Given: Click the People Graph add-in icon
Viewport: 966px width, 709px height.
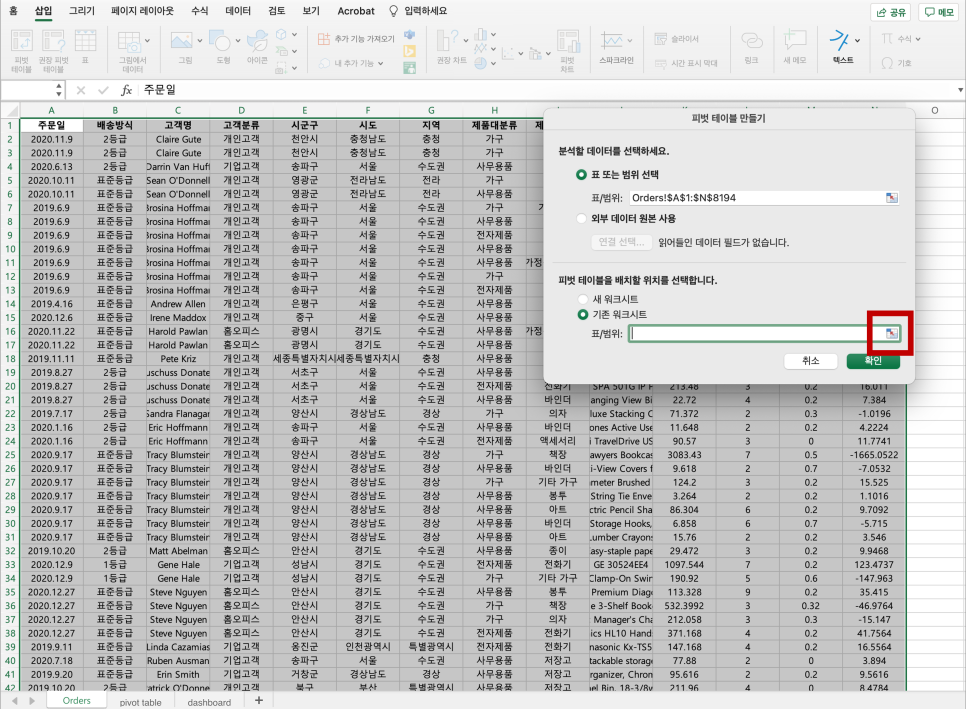Looking at the screenshot, I should 410,68.
